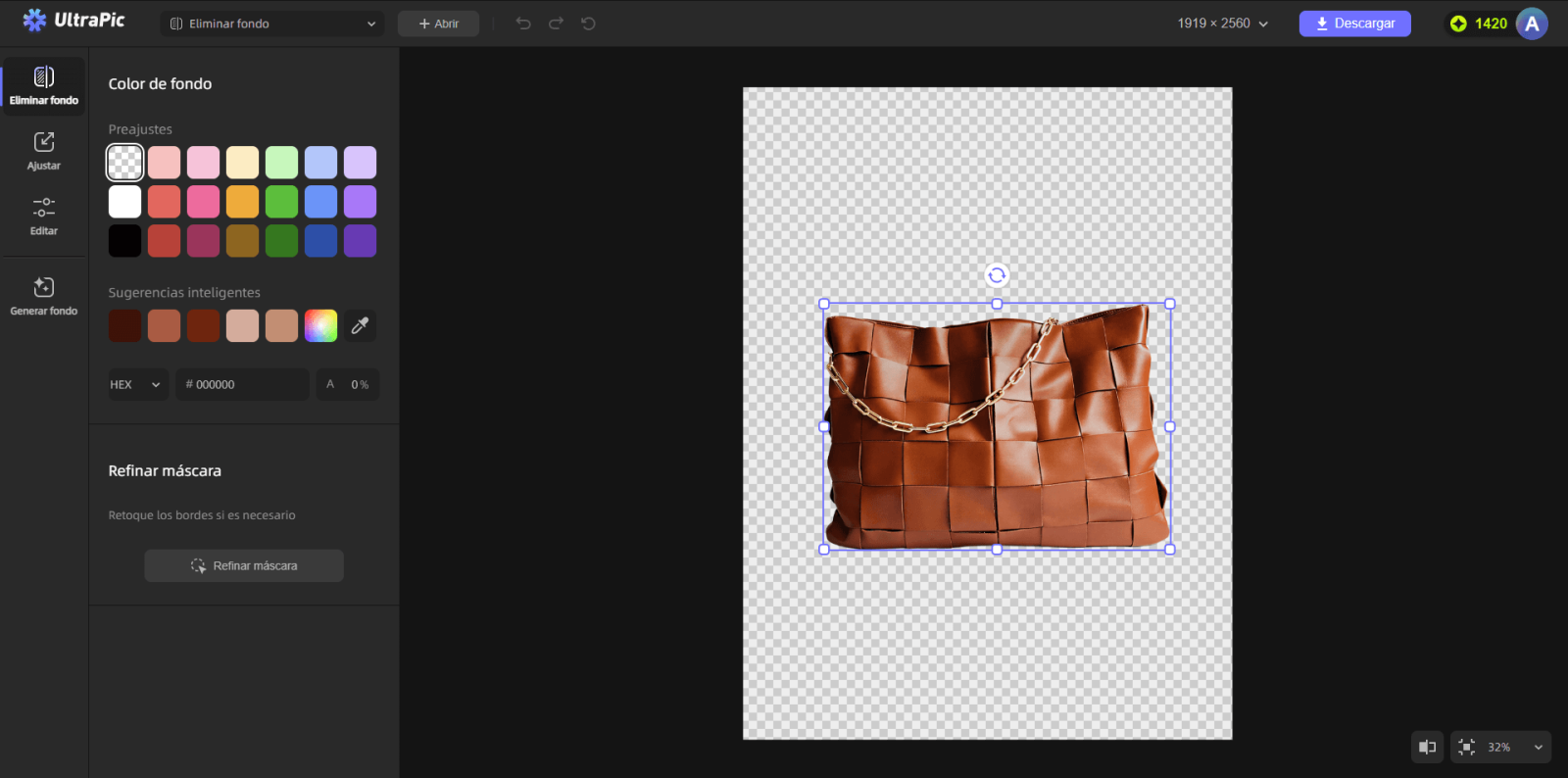Select the white background swatch

coord(124,202)
